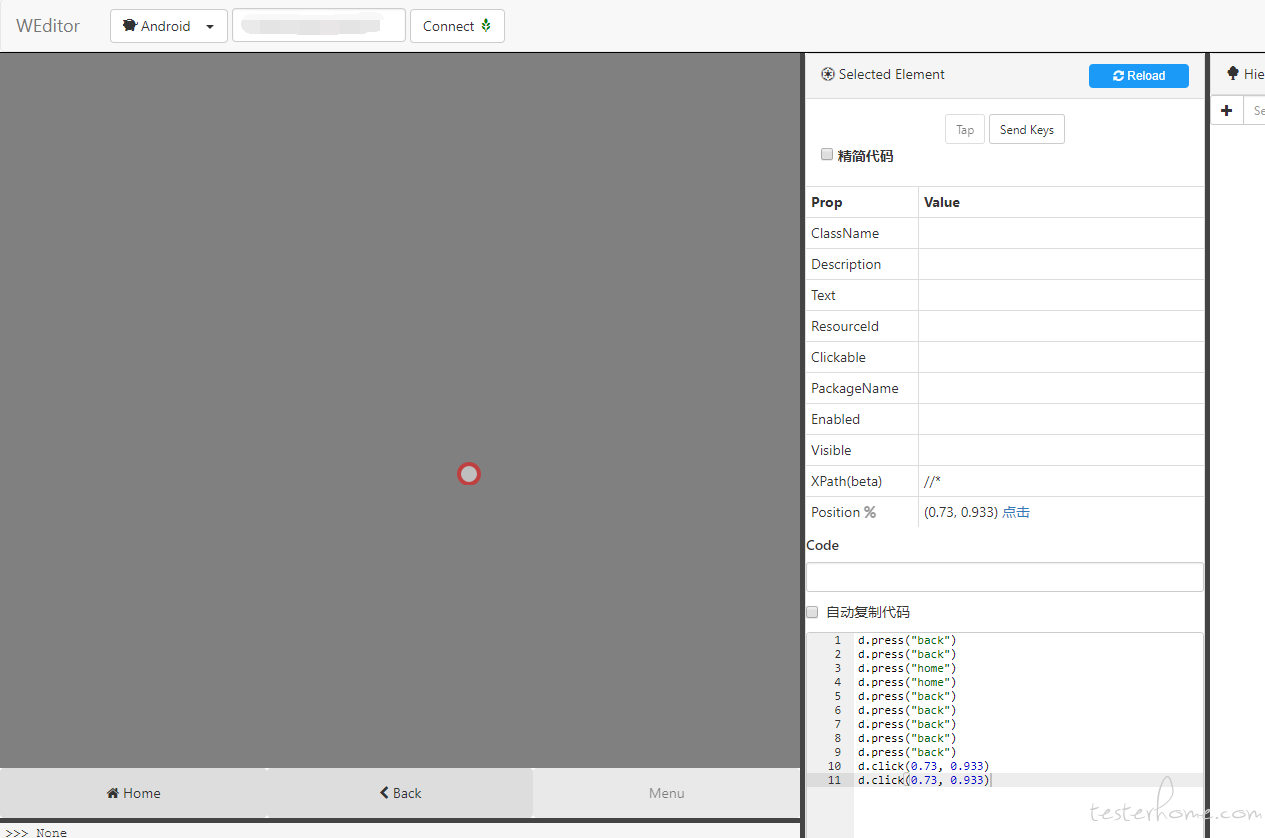Click the ResourceId property label

[845, 326]
